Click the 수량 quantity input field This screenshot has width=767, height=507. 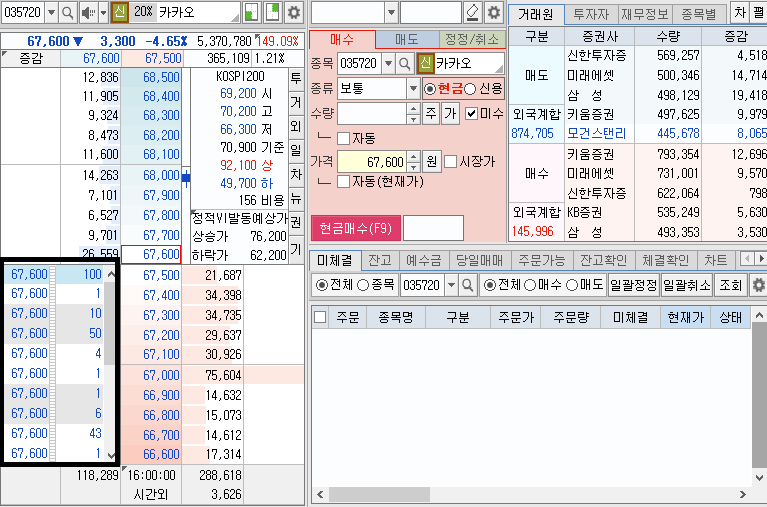[x=372, y=114]
